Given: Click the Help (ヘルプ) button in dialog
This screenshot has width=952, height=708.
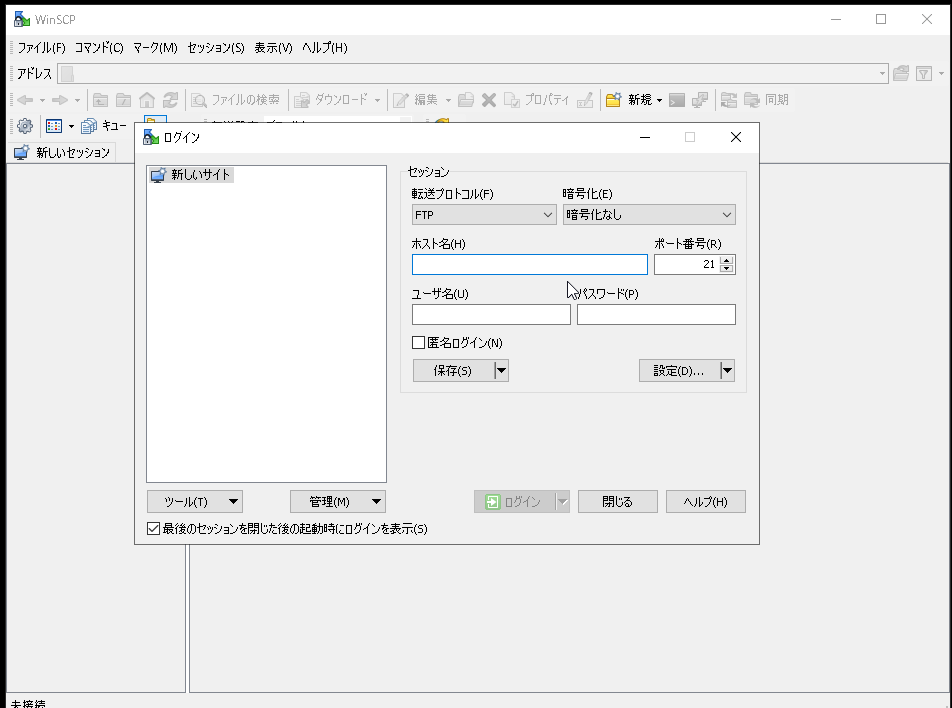Looking at the screenshot, I should point(705,502).
